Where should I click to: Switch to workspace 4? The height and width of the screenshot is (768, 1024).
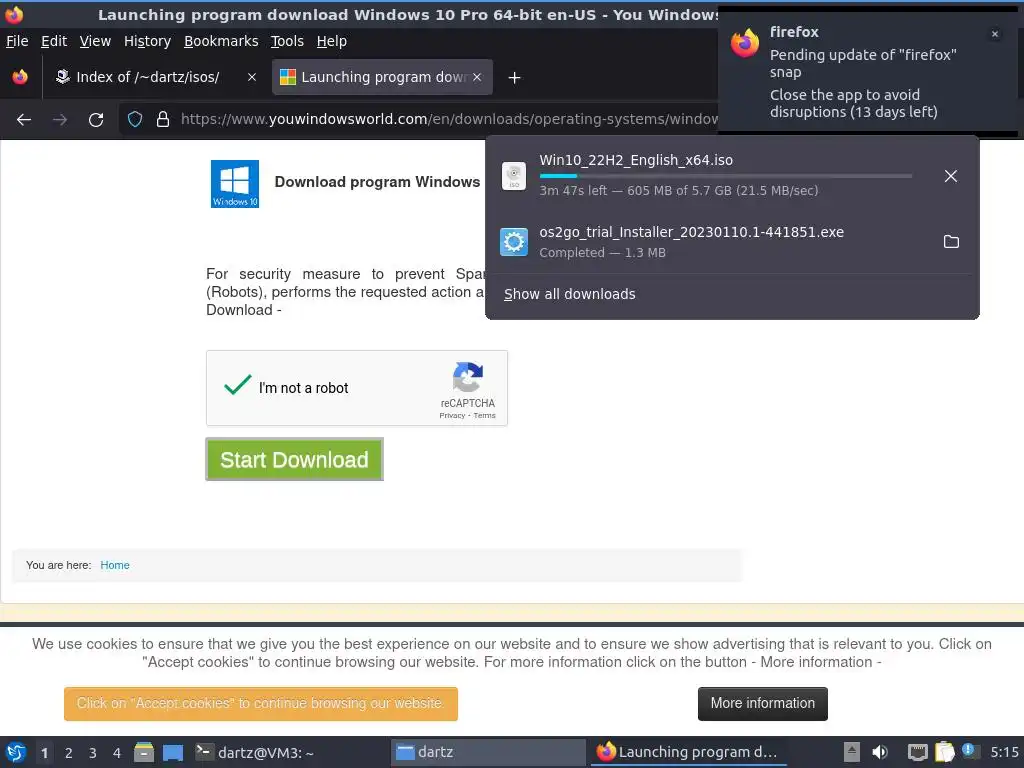[x=117, y=752]
